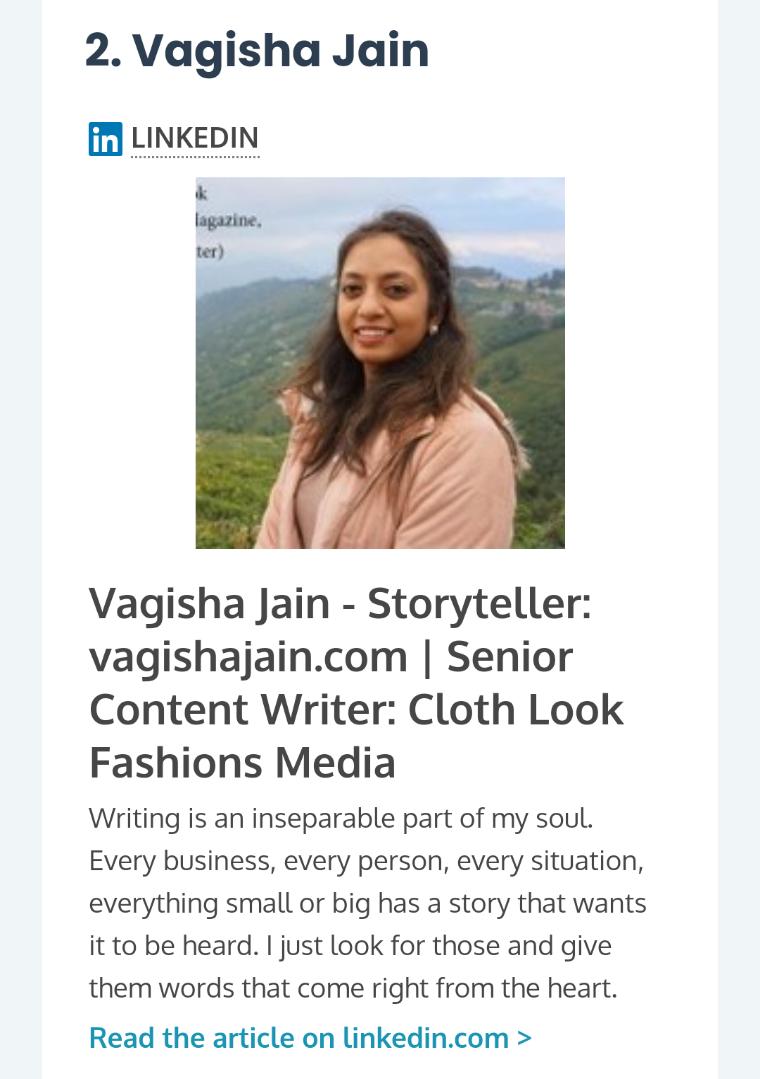Click the number '2.' in the heading
This screenshot has width=760, height=1079.
104,51
